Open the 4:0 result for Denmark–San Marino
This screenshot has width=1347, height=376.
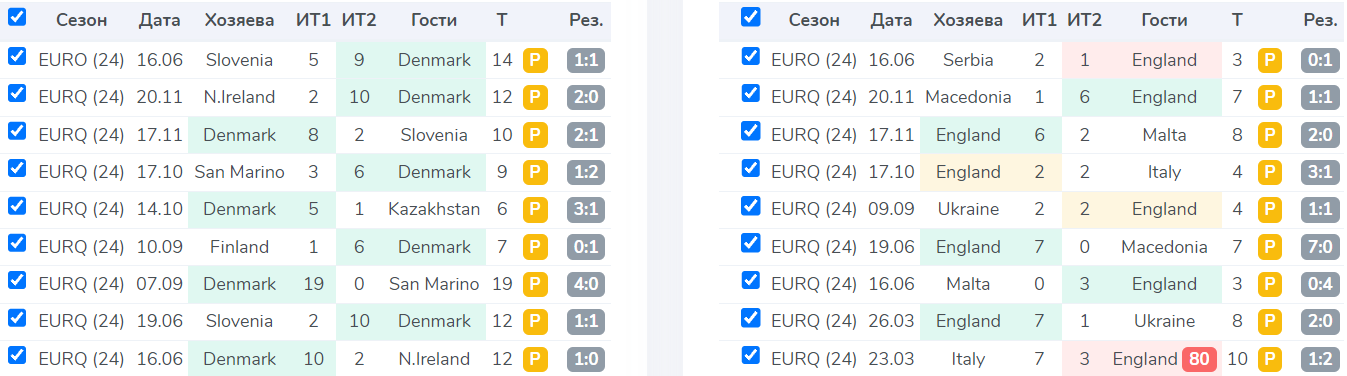587,285
